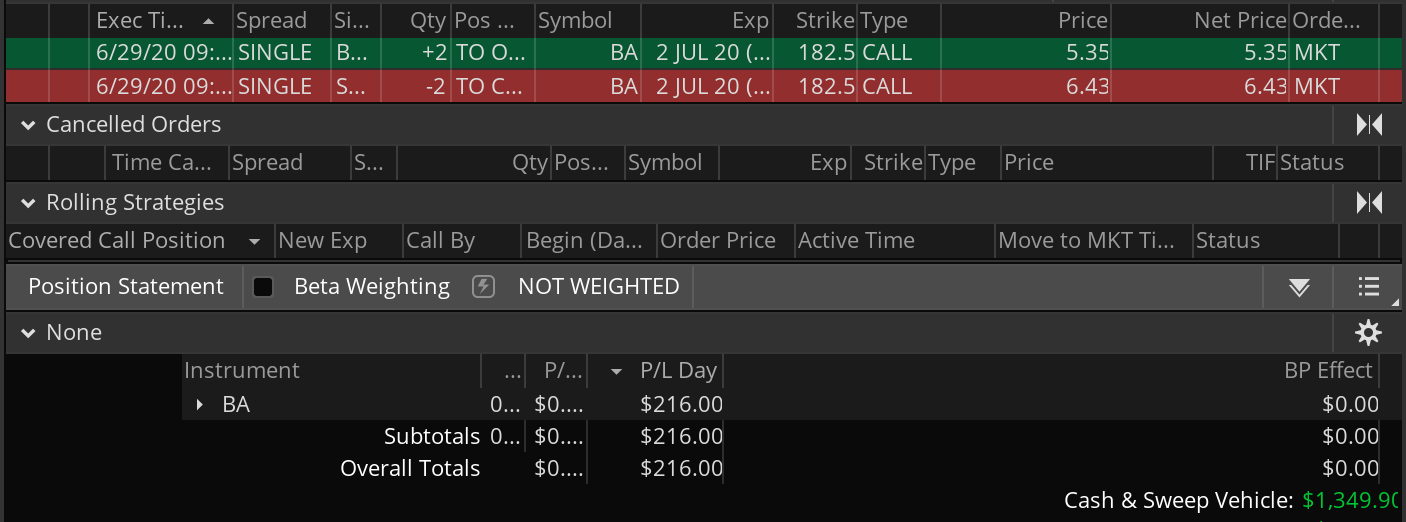
Task: Collapse the None group
Action: click(28, 333)
